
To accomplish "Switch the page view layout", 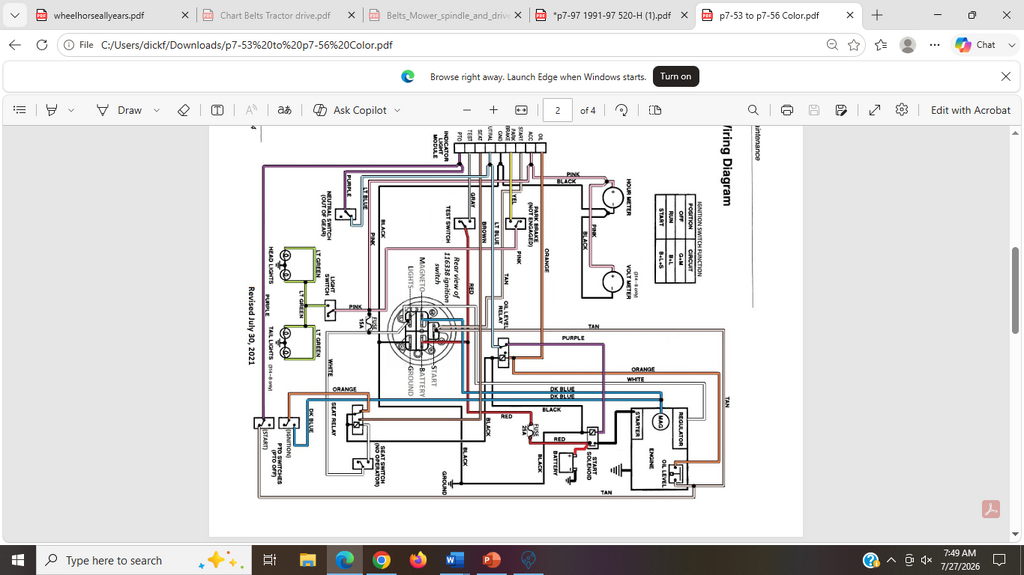I will tap(655, 110).
